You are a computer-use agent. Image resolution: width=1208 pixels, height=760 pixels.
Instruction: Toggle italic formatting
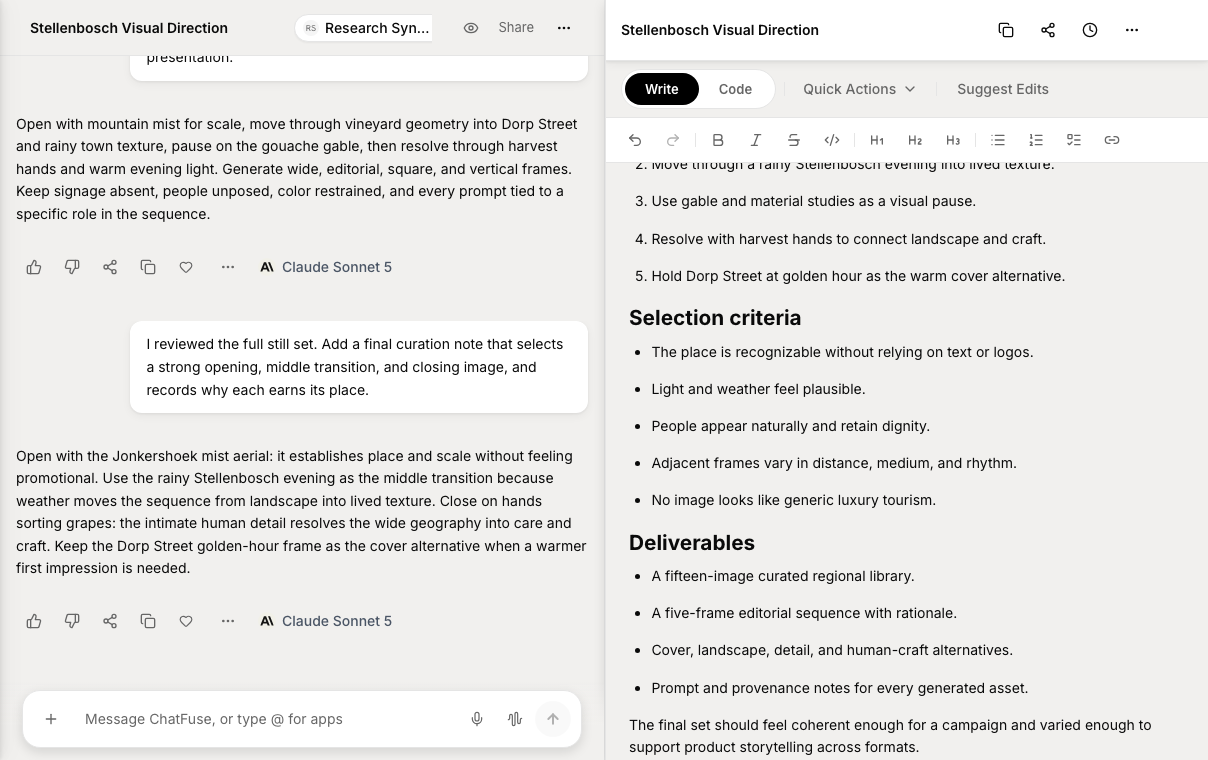point(756,140)
